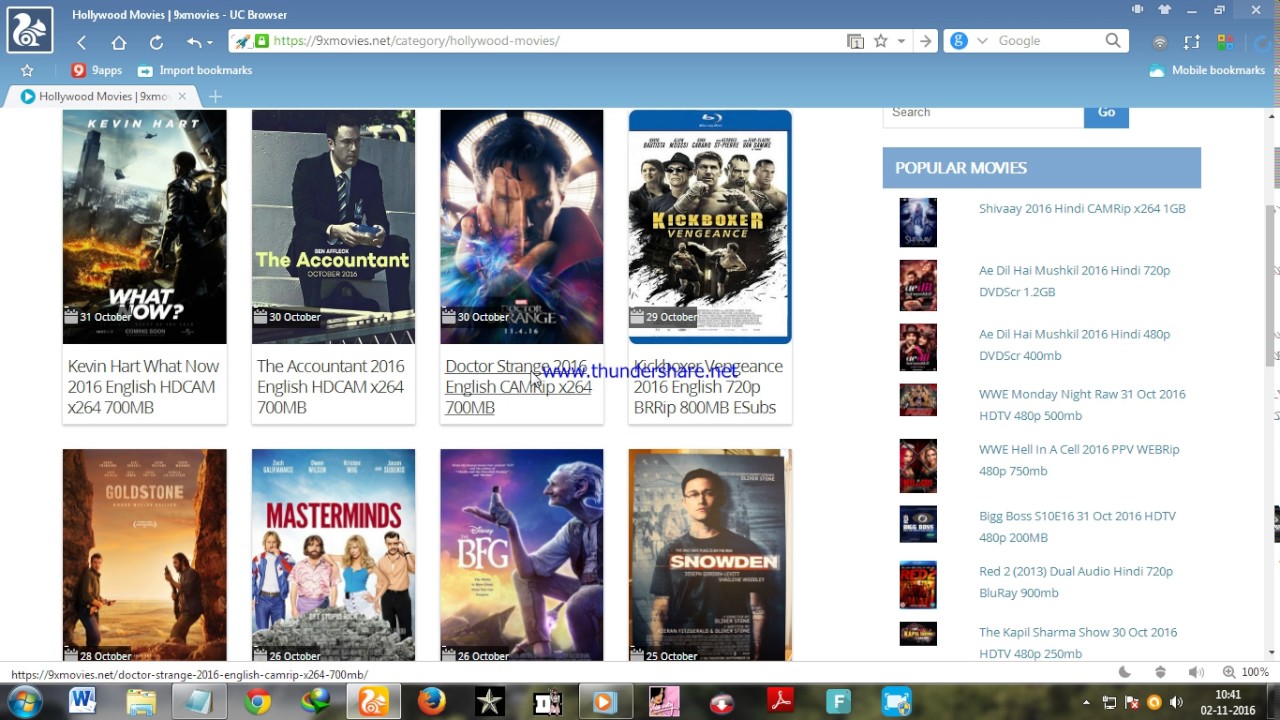Open Adobe Reader from taskbar
1280x720 pixels.
pyautogui.click(x=780, y=703)
